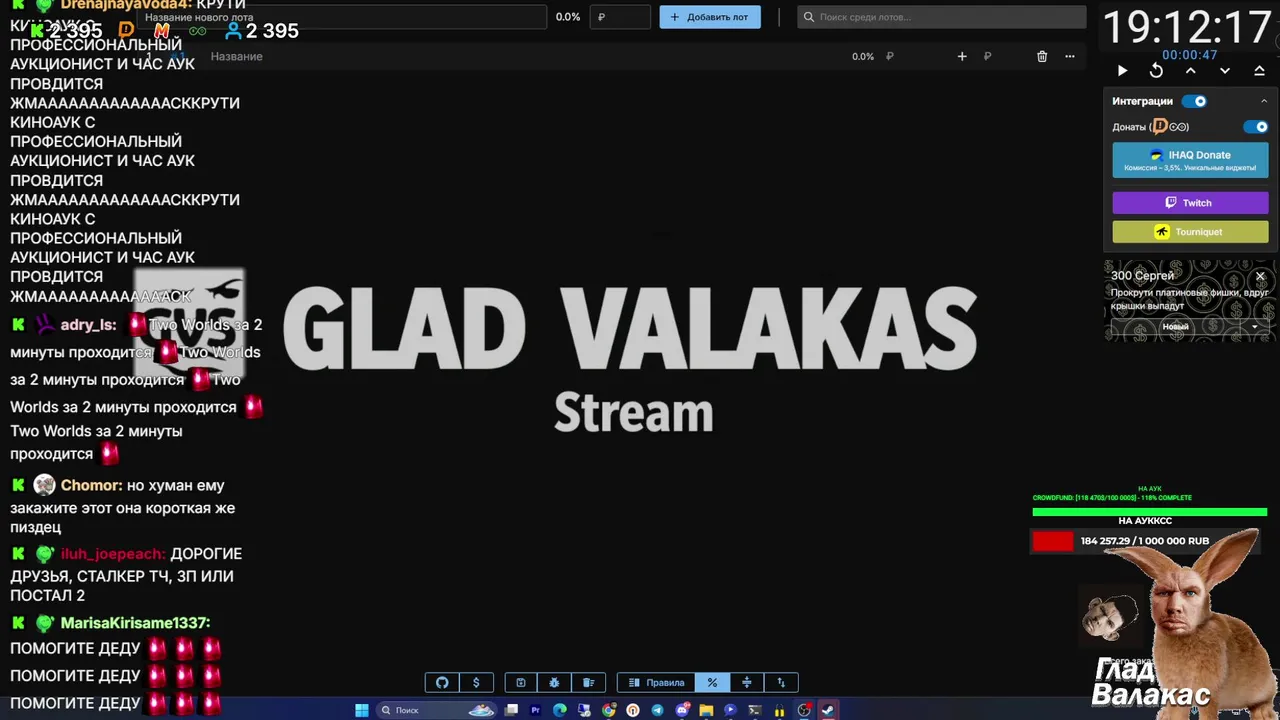Open Google Chrome from taskbar
The image size is (1280, 720).
click(x=608, y=710)
